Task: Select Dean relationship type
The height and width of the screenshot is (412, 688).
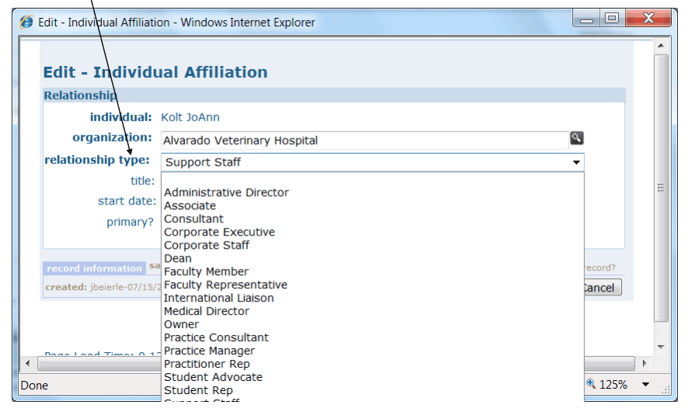Action: pos(178,258)
